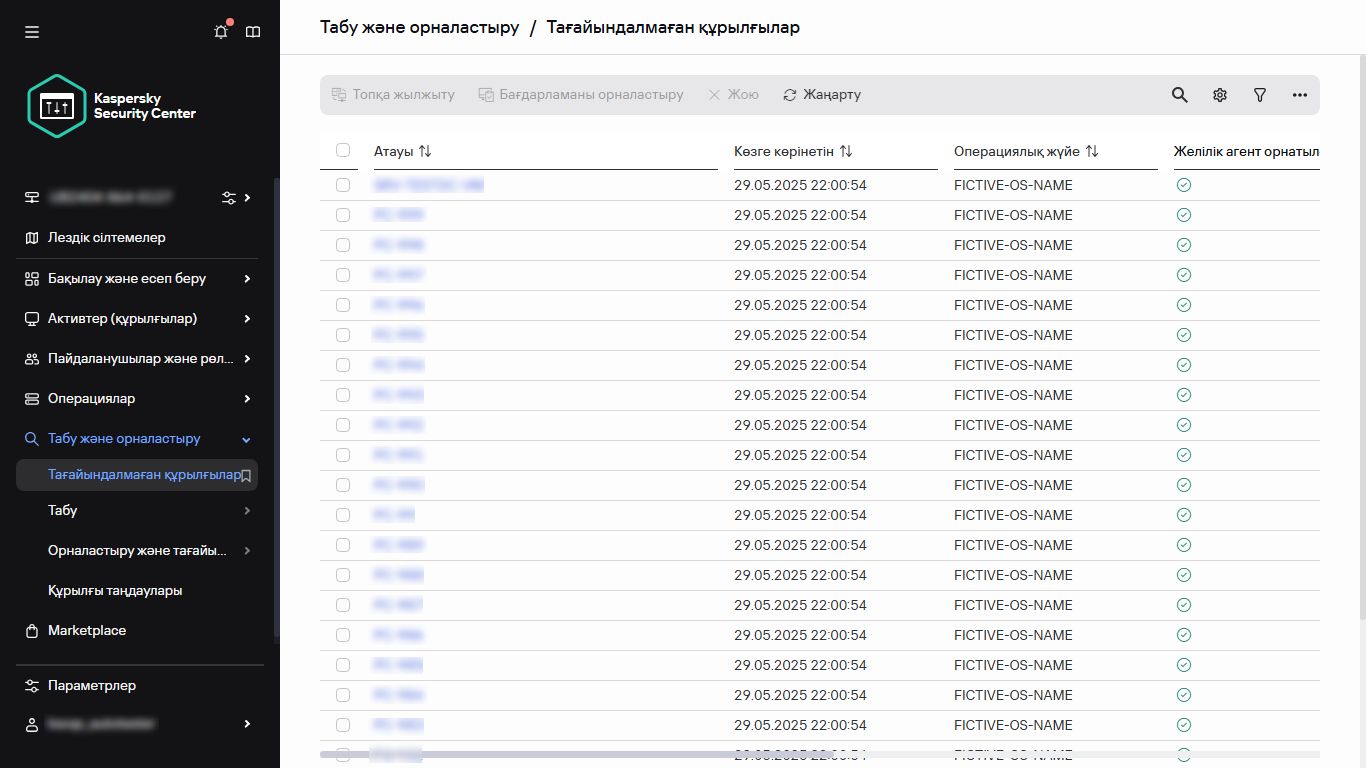Click the Kaspersky Security Center logo
Image resolution: width=1366 pixels, height=768 pixels.
tap(112, 106)
